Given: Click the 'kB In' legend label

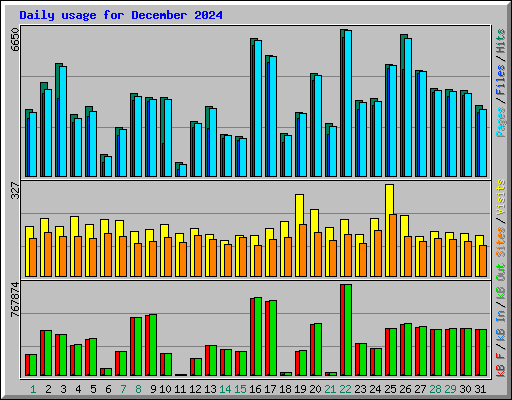Looking at the screenshot, I should (501, 326).
